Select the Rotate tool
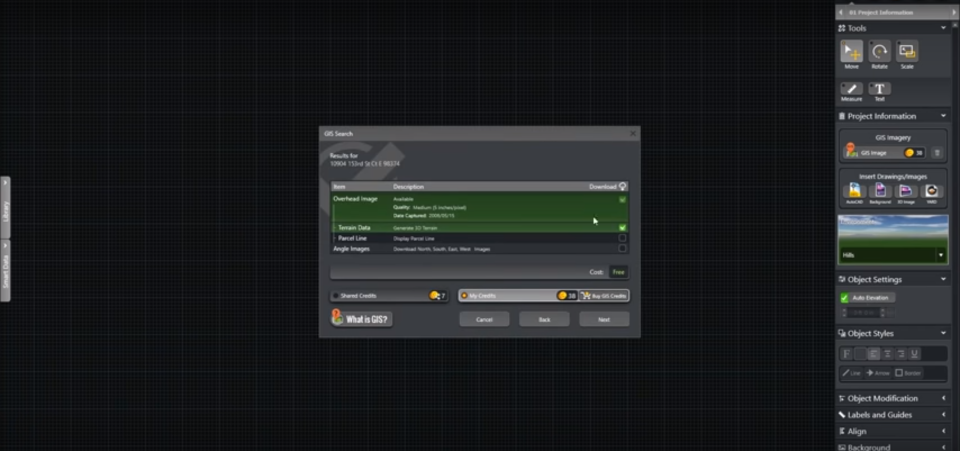Screen dimensions: 960x451 pos(879,51)
